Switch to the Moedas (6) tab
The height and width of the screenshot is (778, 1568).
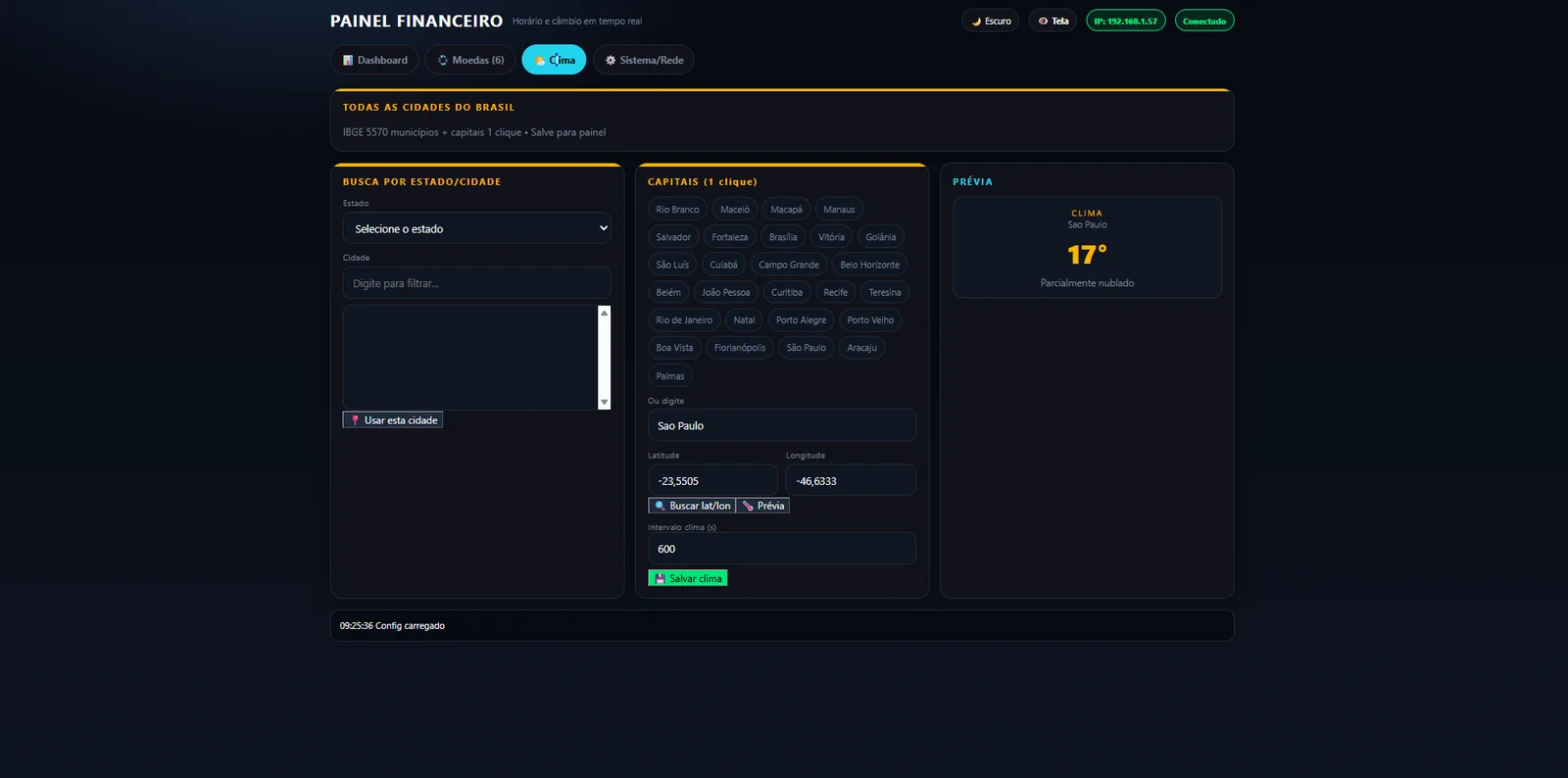coord(470,60)
